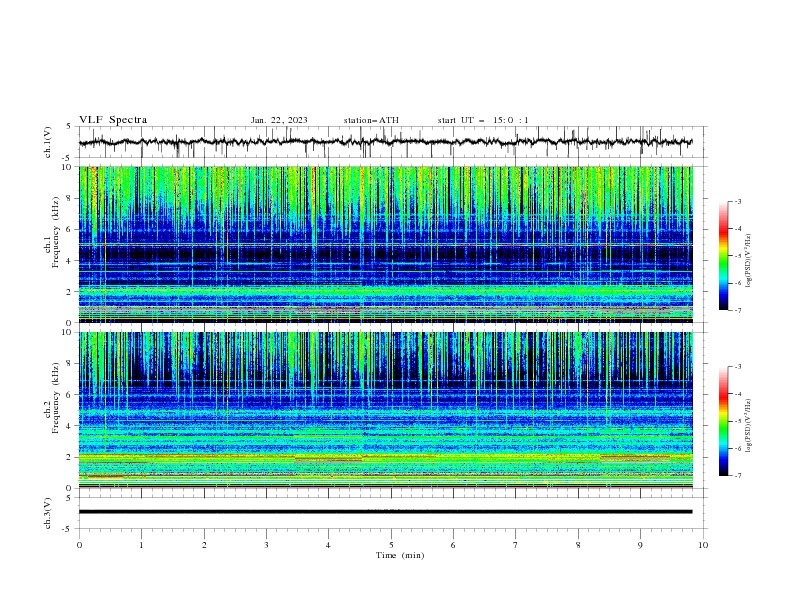Click the "ch.1(V)" waveform axis label
Image resolution: width=792 pixels, height=612 pixels.
[48, 142]
